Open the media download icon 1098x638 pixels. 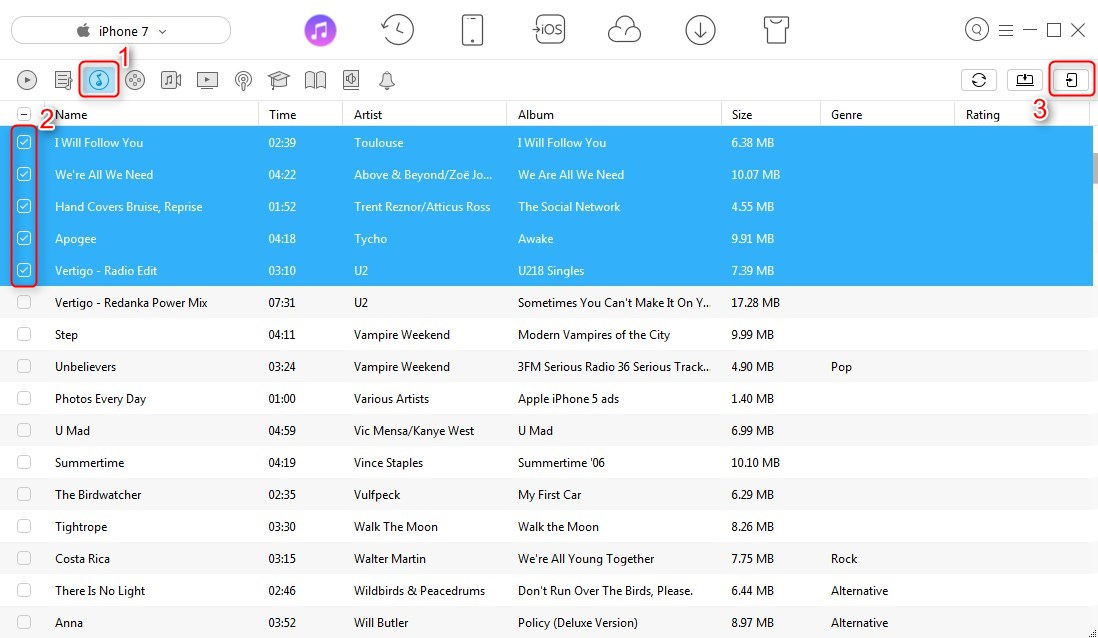pyautogui.click(x=700, y=31)
